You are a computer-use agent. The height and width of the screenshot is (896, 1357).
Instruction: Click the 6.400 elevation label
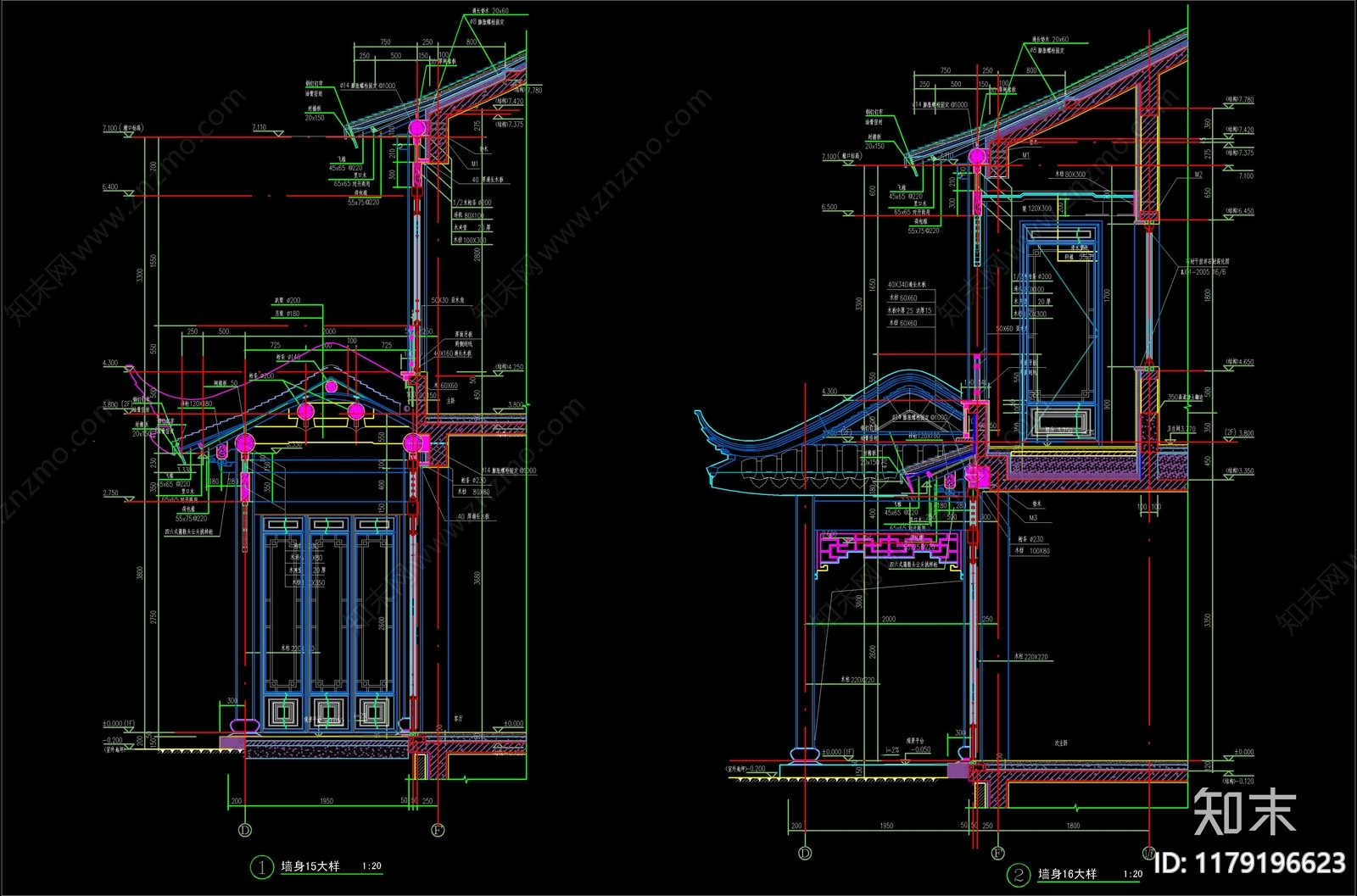[110, 186]
